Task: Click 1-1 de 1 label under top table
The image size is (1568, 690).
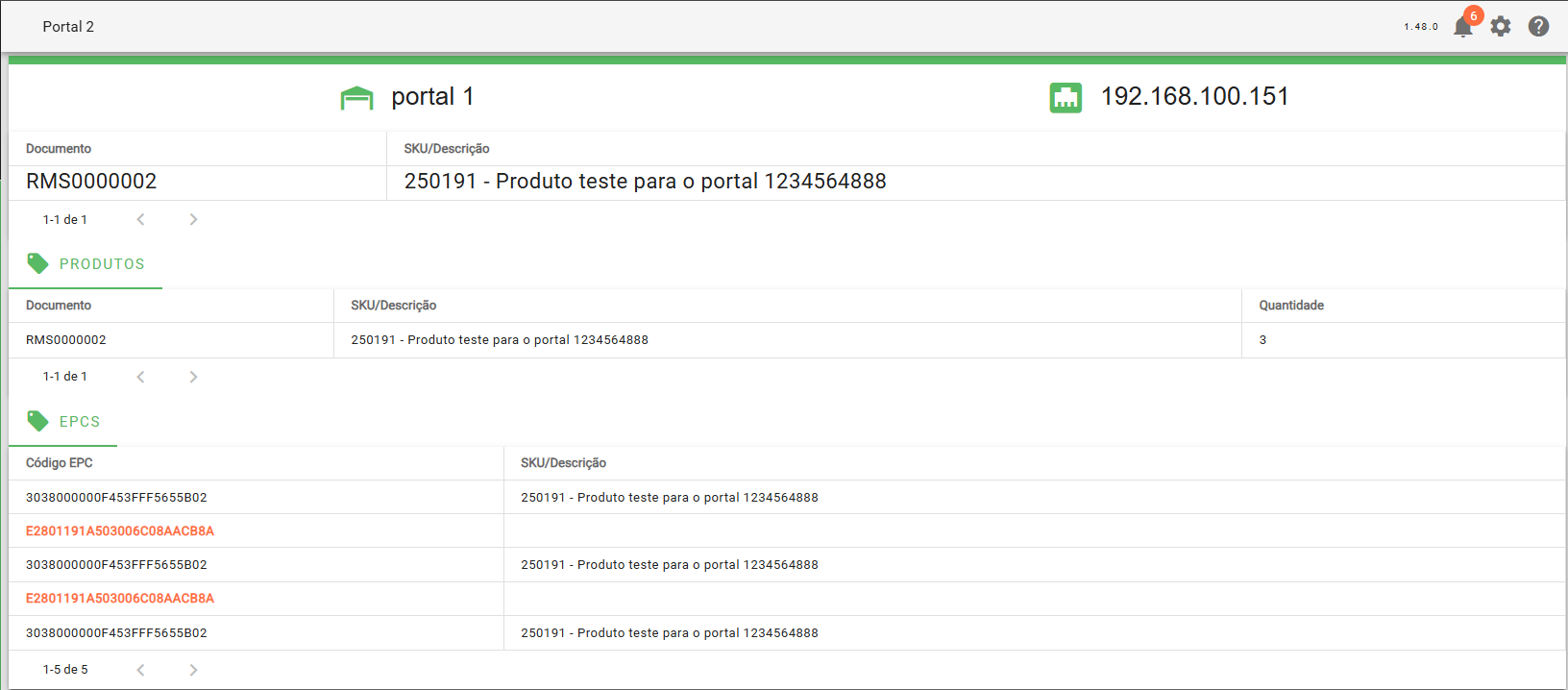Action: (x=65, y=220)
